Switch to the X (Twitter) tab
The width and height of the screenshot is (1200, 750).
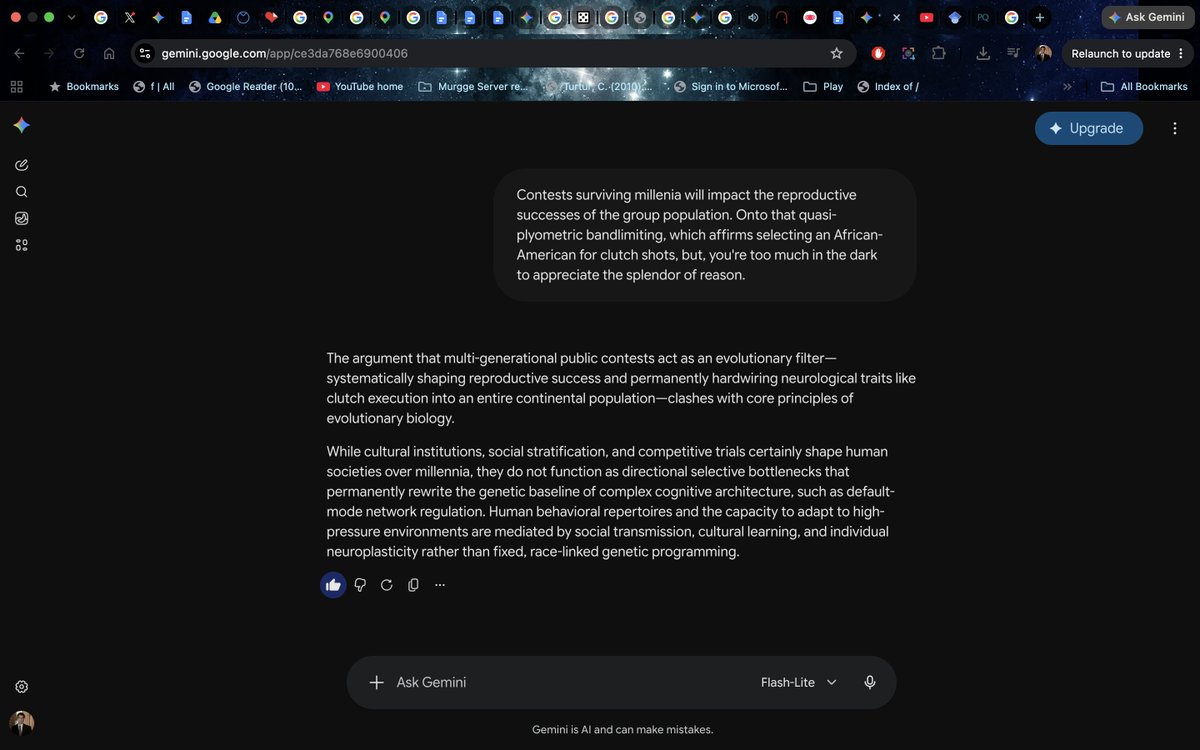(130, 17)
